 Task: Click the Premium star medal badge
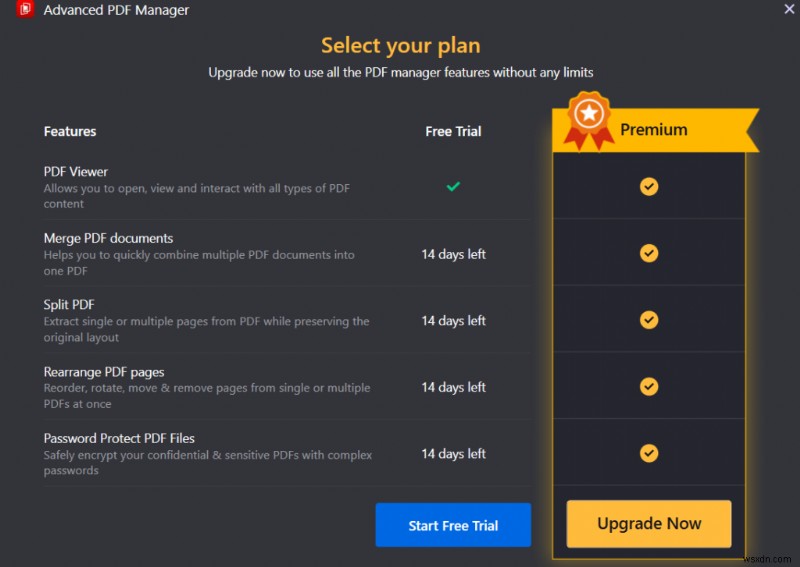(x=589, y=118)
